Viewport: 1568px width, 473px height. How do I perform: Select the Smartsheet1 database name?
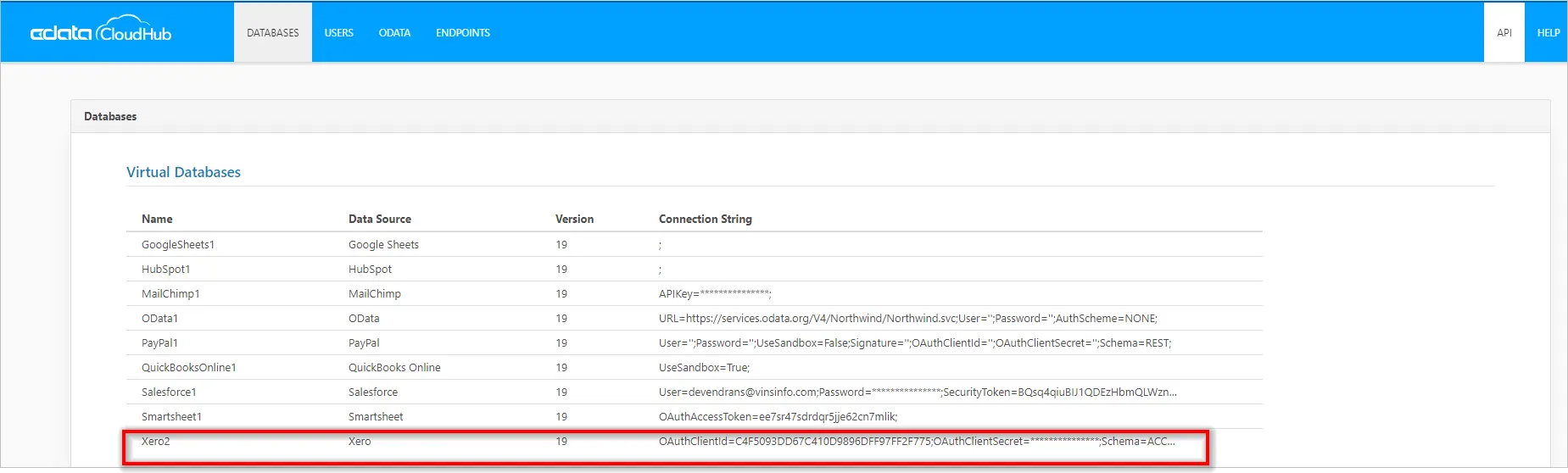[x=171, y=416]
